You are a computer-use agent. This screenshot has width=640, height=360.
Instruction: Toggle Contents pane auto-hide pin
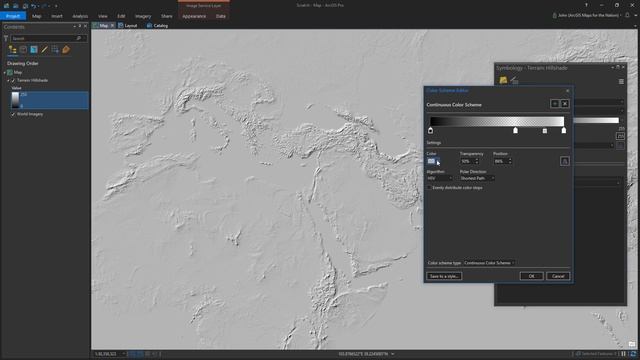click(x=80, y=26)
